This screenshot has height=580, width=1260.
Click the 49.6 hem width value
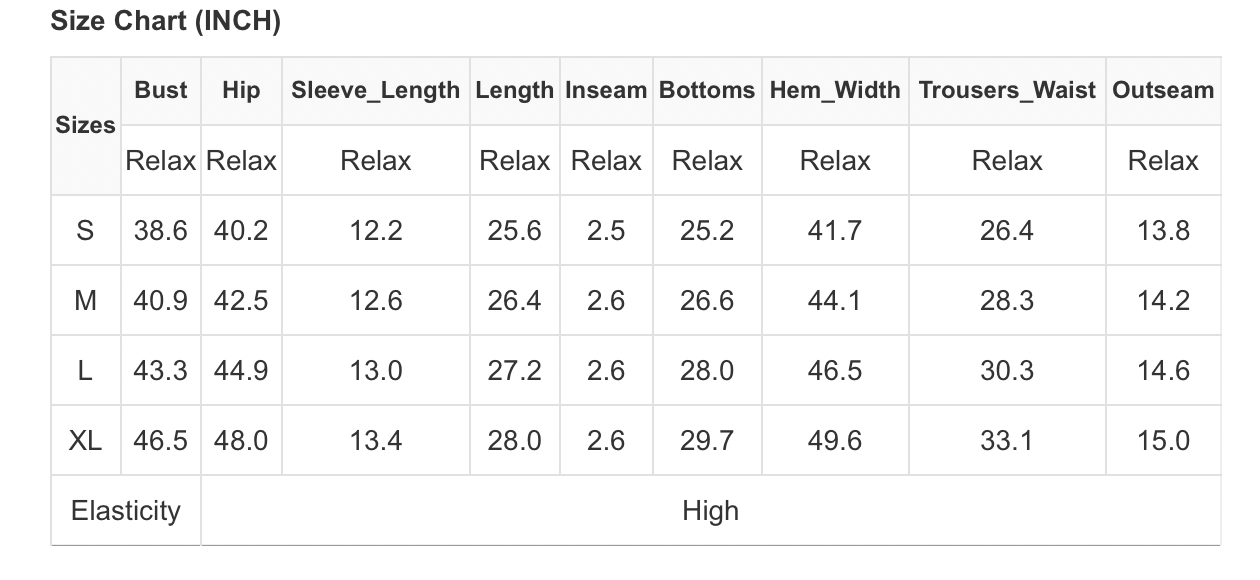coord(835,441)
